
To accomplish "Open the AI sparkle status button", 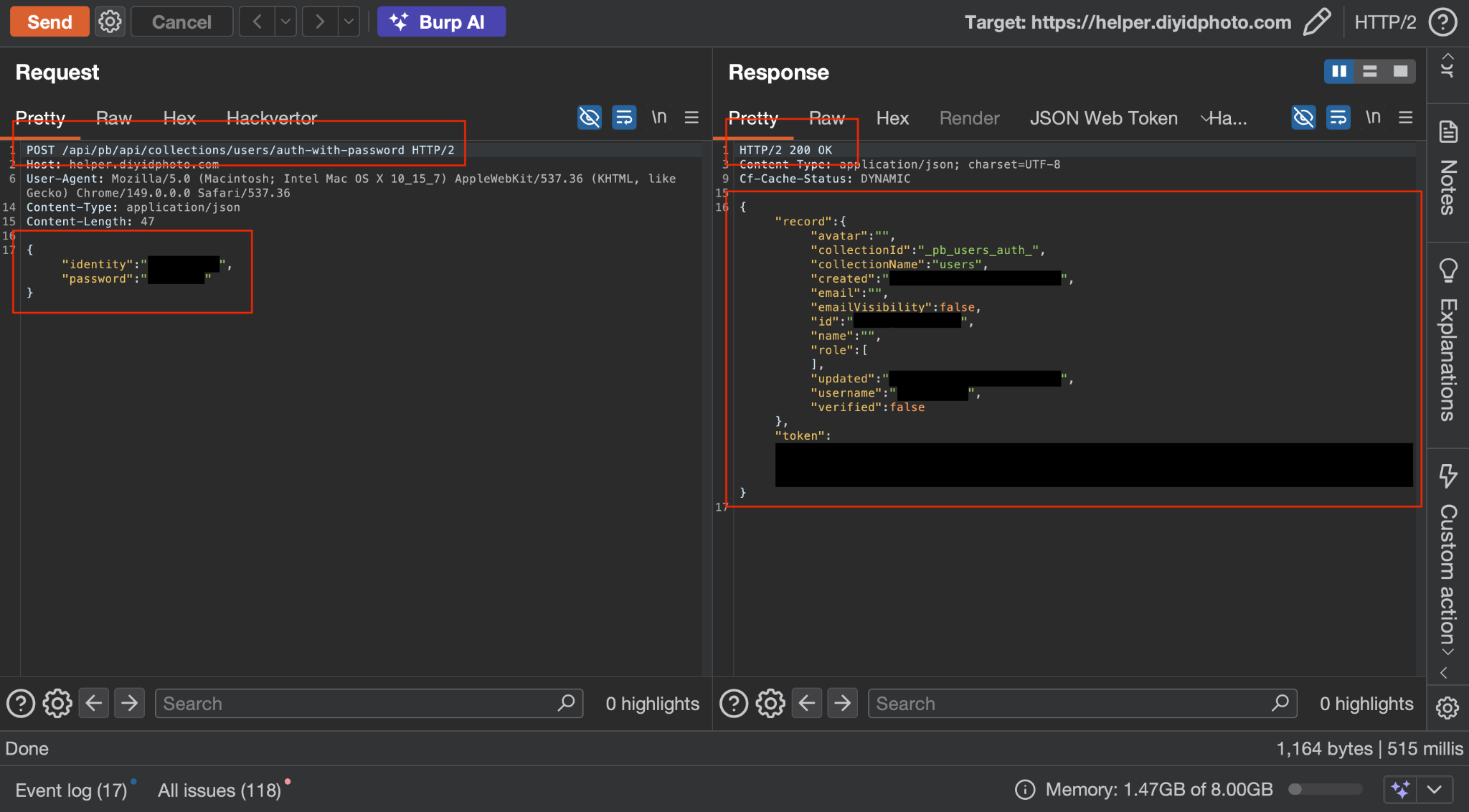I will pos(1400,790).
